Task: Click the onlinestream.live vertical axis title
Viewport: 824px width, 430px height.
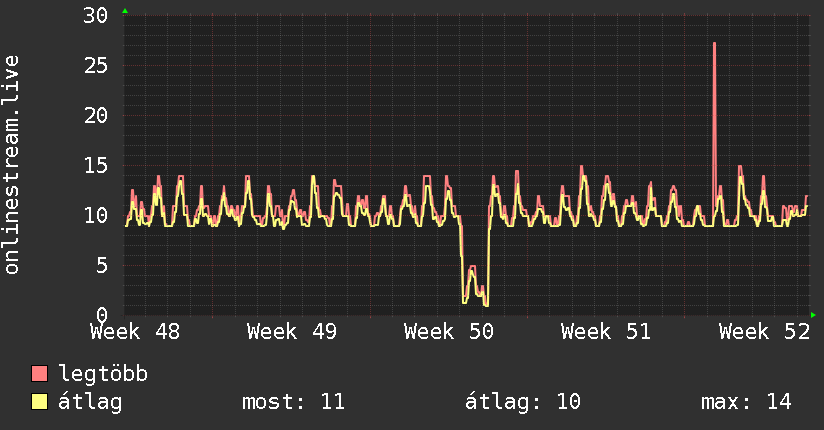Action: pyautogui.click(x=11, y=165)
